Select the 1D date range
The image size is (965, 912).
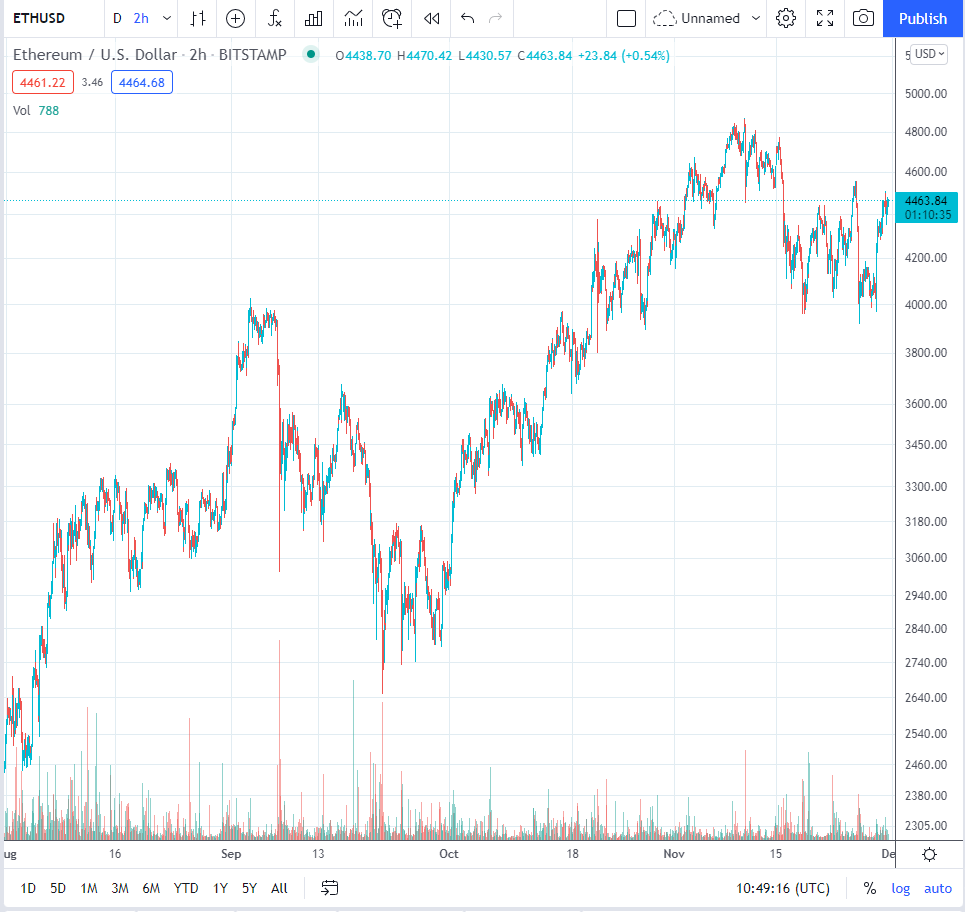pyautogui.click(x=28, y=888)
